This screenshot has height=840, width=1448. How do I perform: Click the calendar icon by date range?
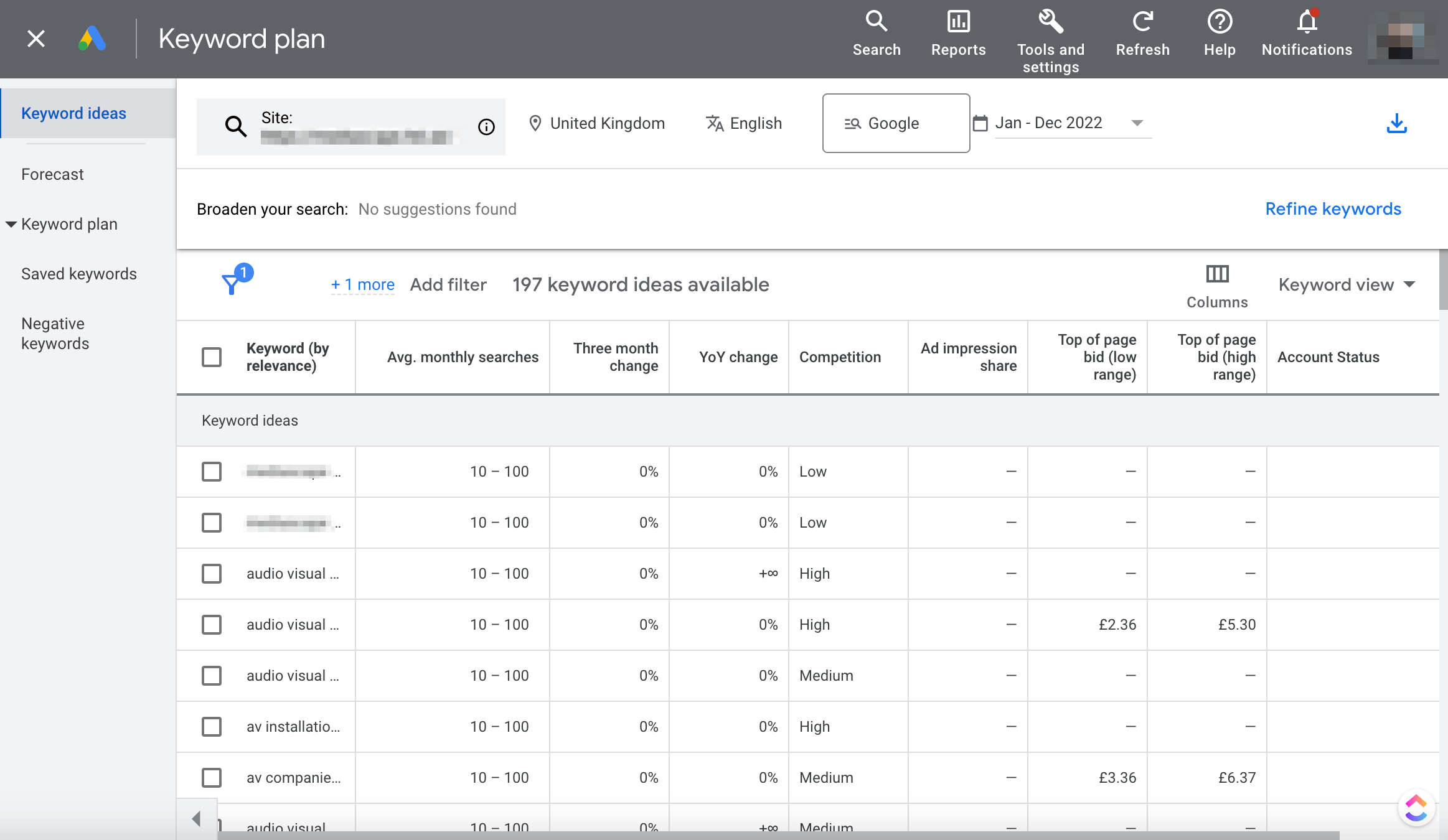click(x=980, y=123)
